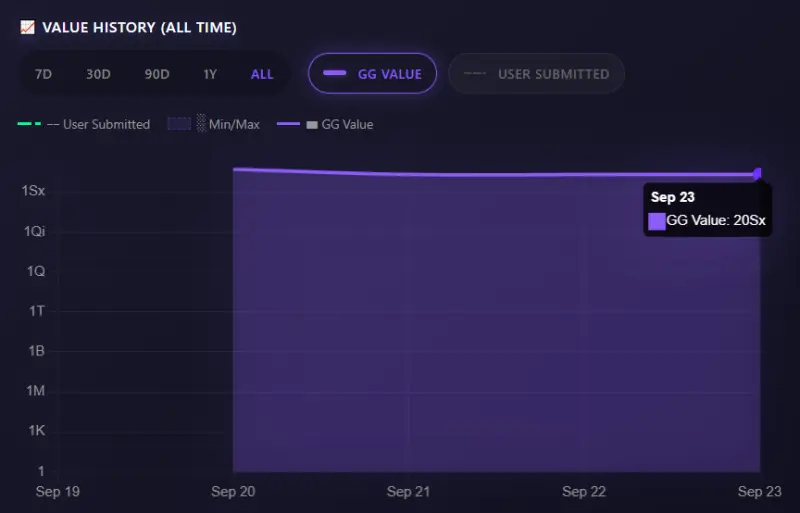
Task: Click the chart icon beside Value History
Action: click(x=27, y=27)
